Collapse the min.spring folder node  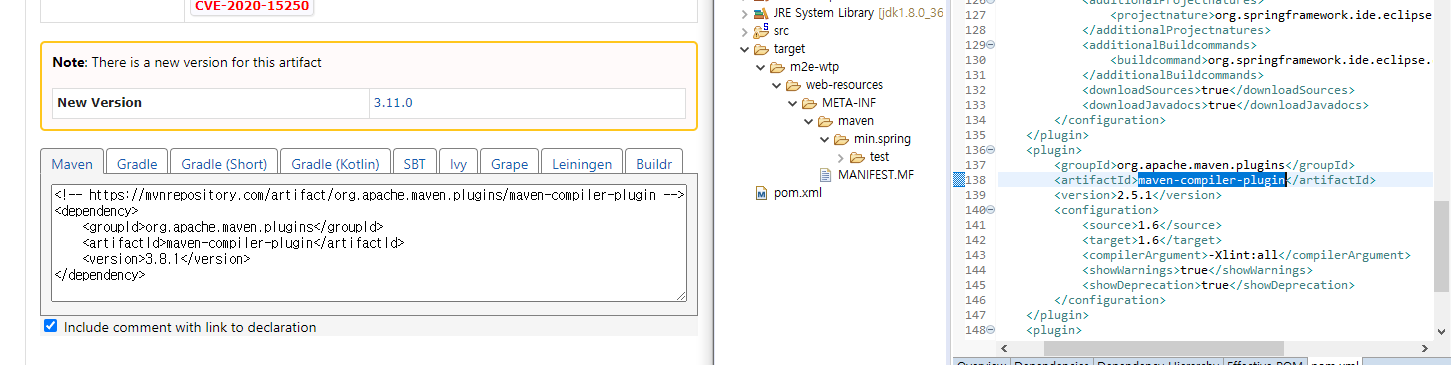coord(824,139)
